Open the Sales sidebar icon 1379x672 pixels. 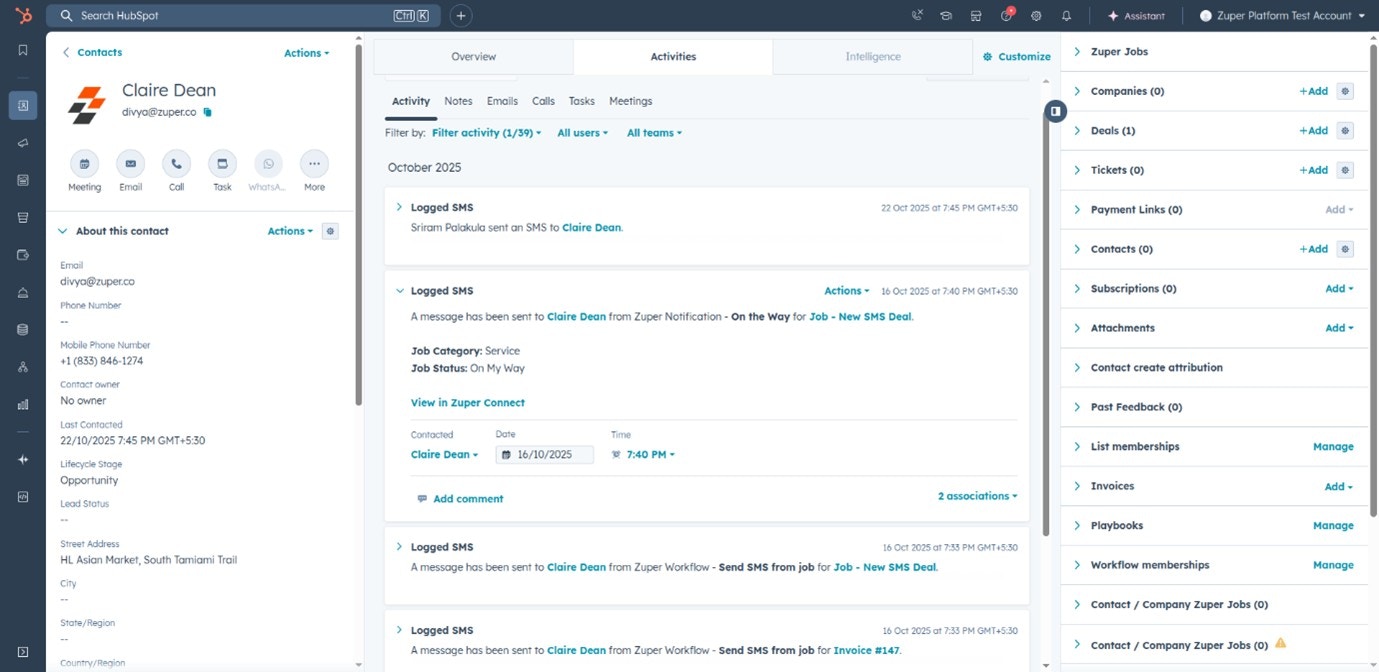[x=22, y=217]
